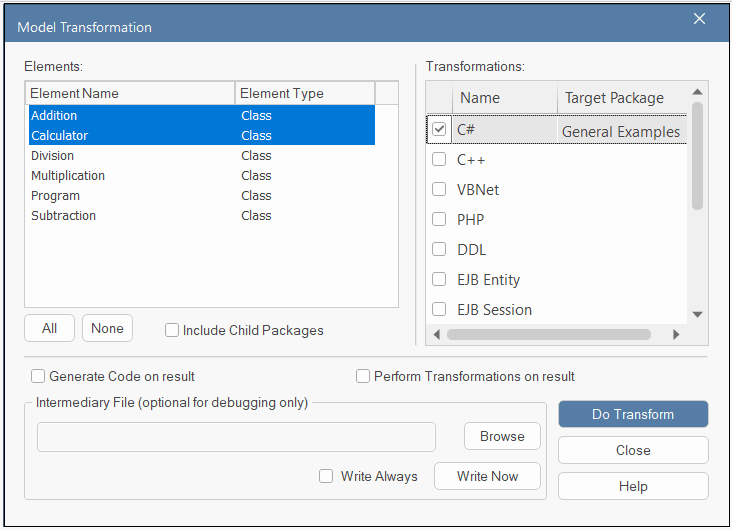
Task: Toggle Generate Code on result
Action: tap(38, 376)
